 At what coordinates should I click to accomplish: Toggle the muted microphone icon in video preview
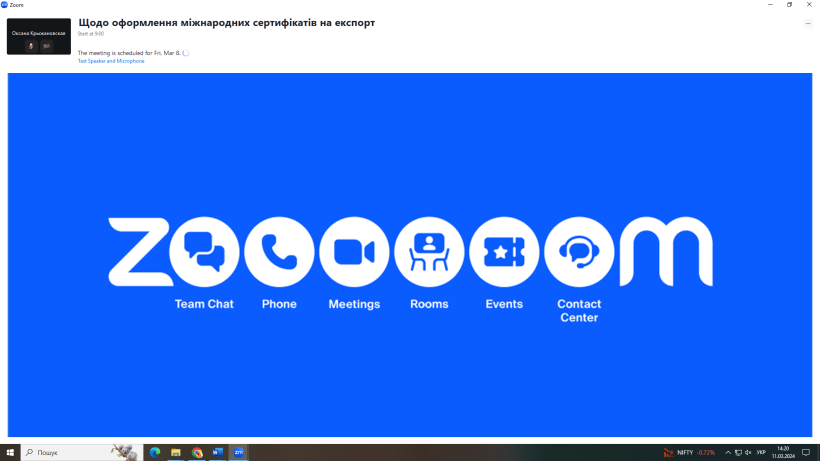point(31,46)
